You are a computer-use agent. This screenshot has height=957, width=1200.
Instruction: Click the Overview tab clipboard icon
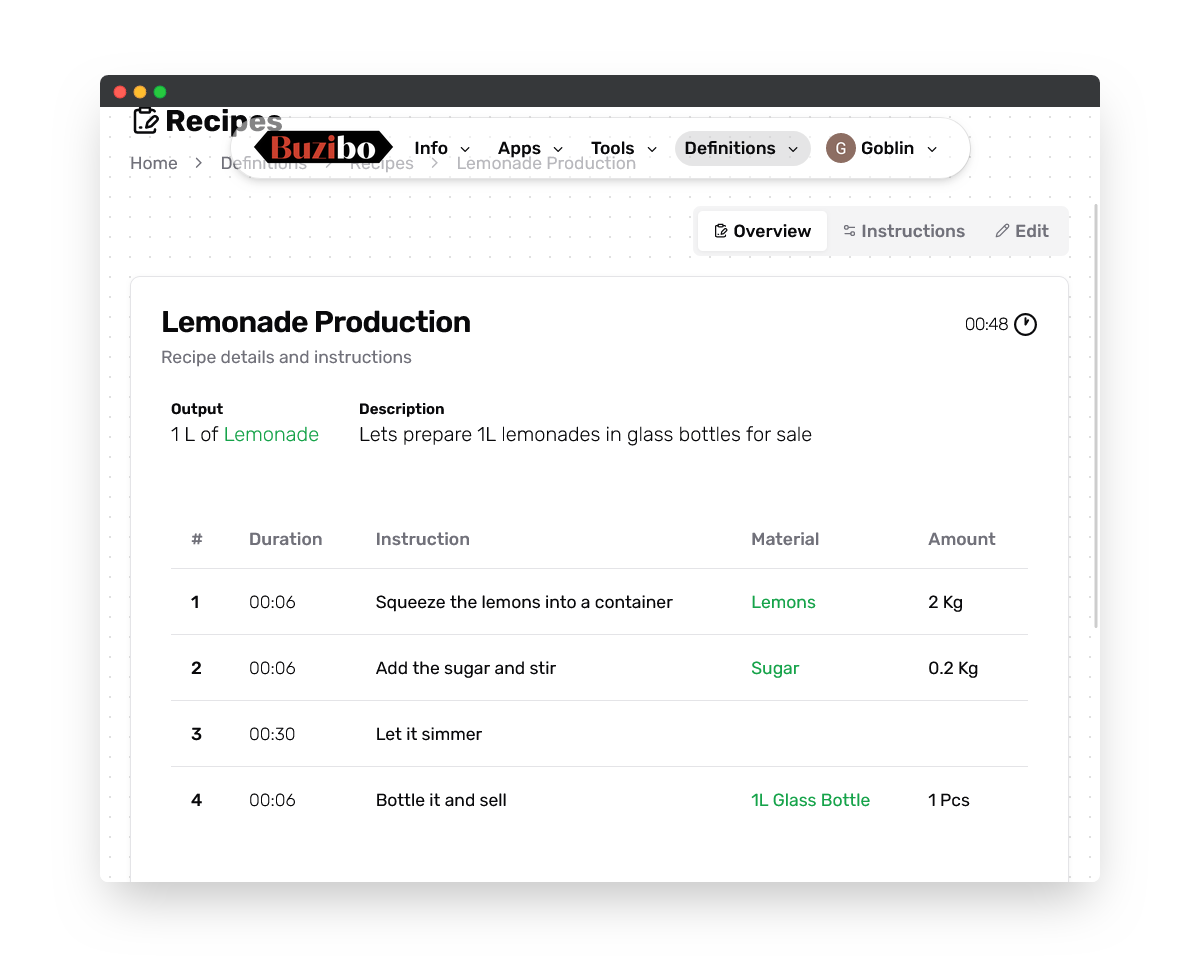coord(720,231)
